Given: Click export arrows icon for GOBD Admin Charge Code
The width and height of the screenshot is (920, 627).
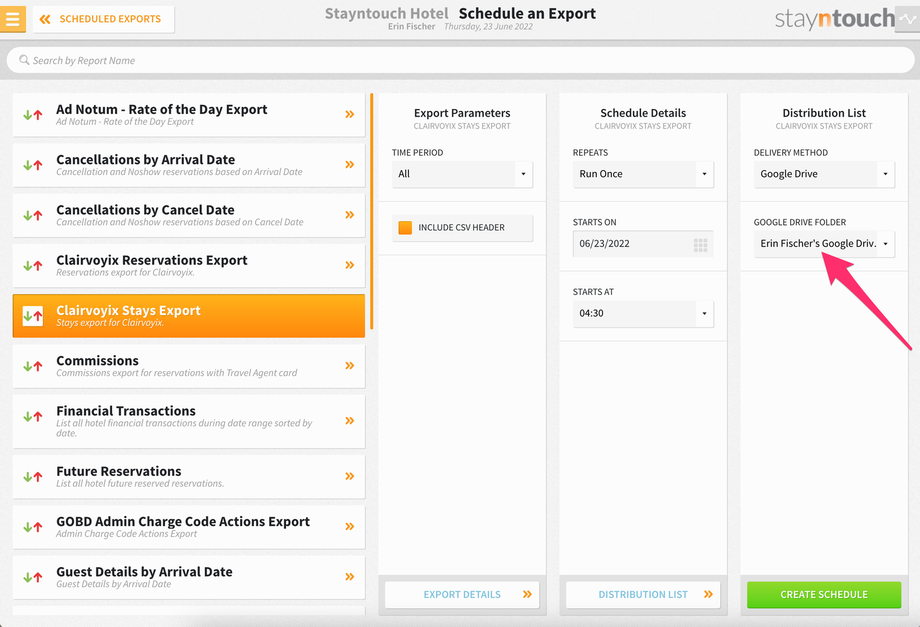Looking at the screenshot, I should pos(33,527).
